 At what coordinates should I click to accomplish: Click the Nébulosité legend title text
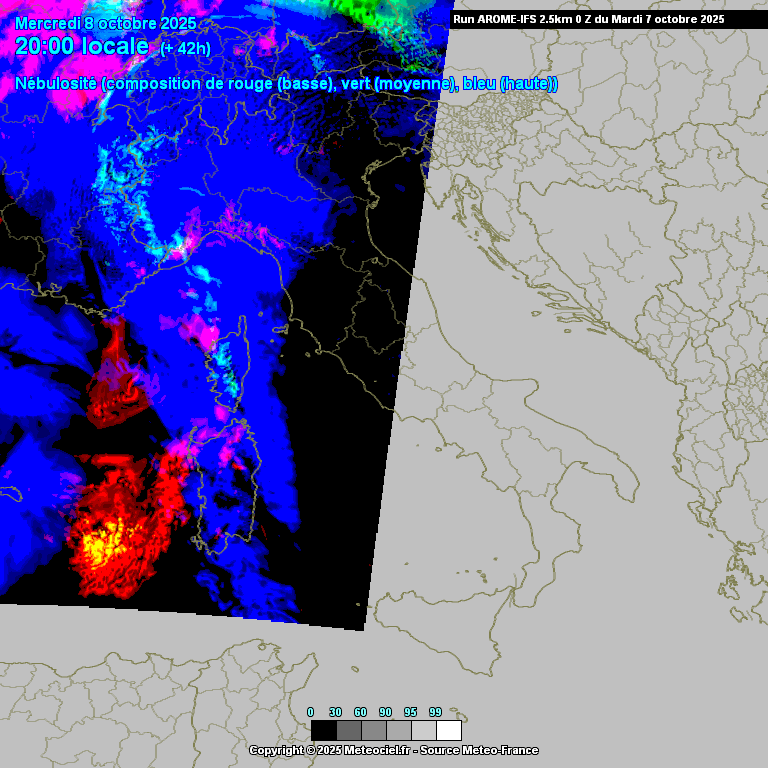point(57,84)
